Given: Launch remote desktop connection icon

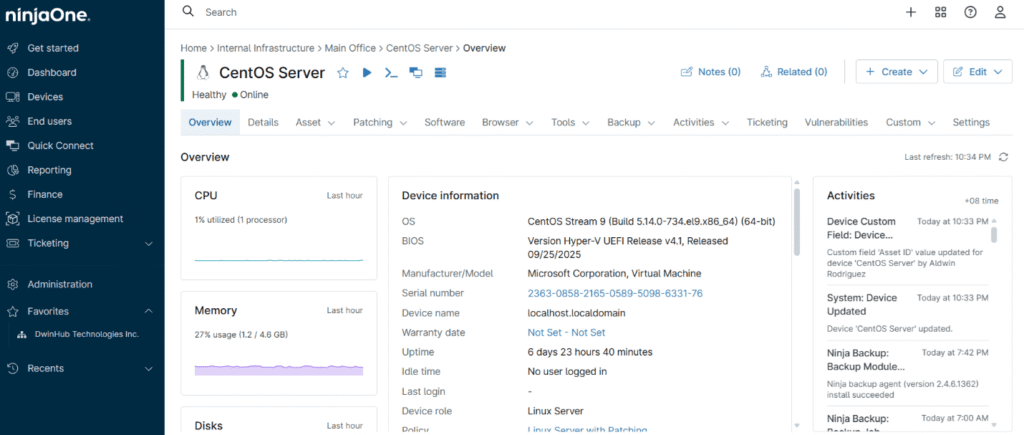Looking at the screenshot, I should tap(415, 72).
